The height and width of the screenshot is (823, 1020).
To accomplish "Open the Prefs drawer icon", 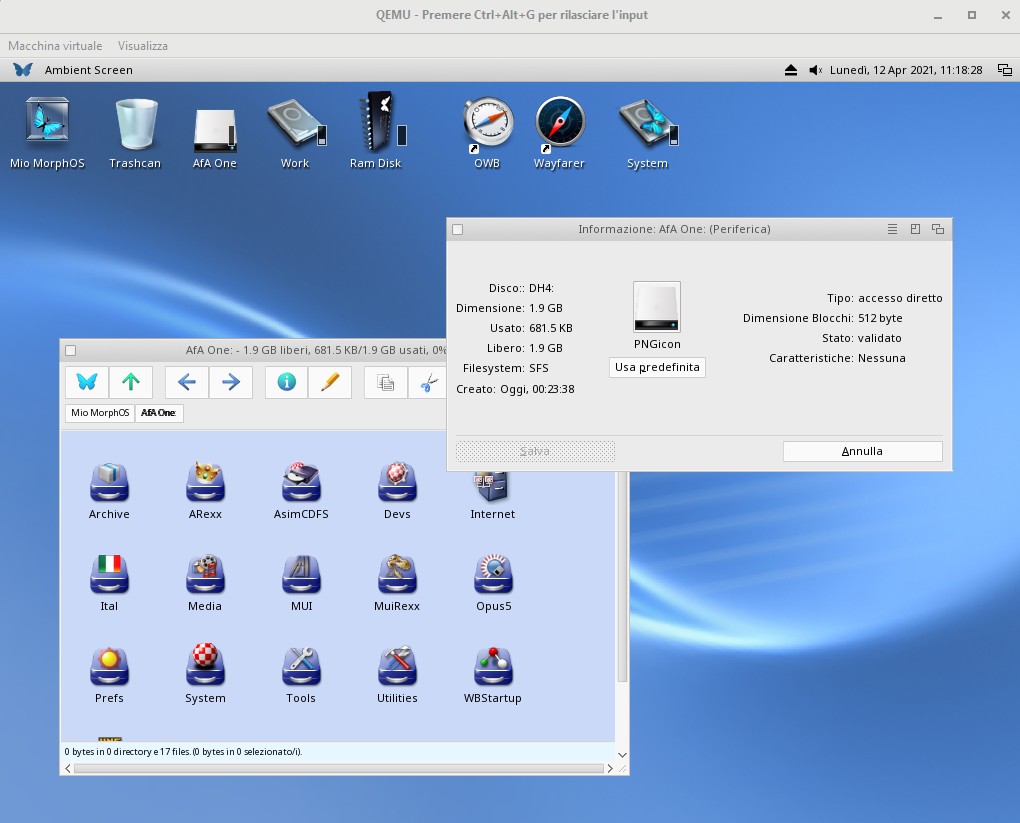I will 109,668.
